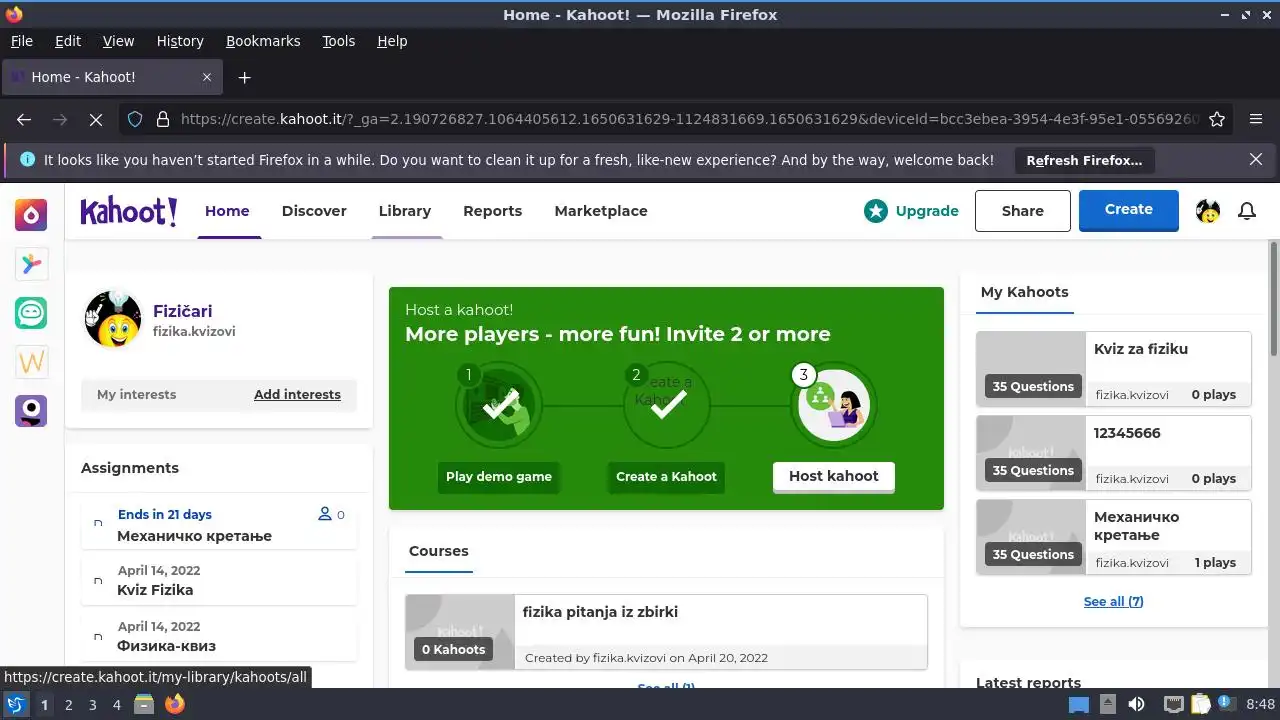Switch to workspace 2
This screenshot has height=720, width=1280.
[68, 705]
